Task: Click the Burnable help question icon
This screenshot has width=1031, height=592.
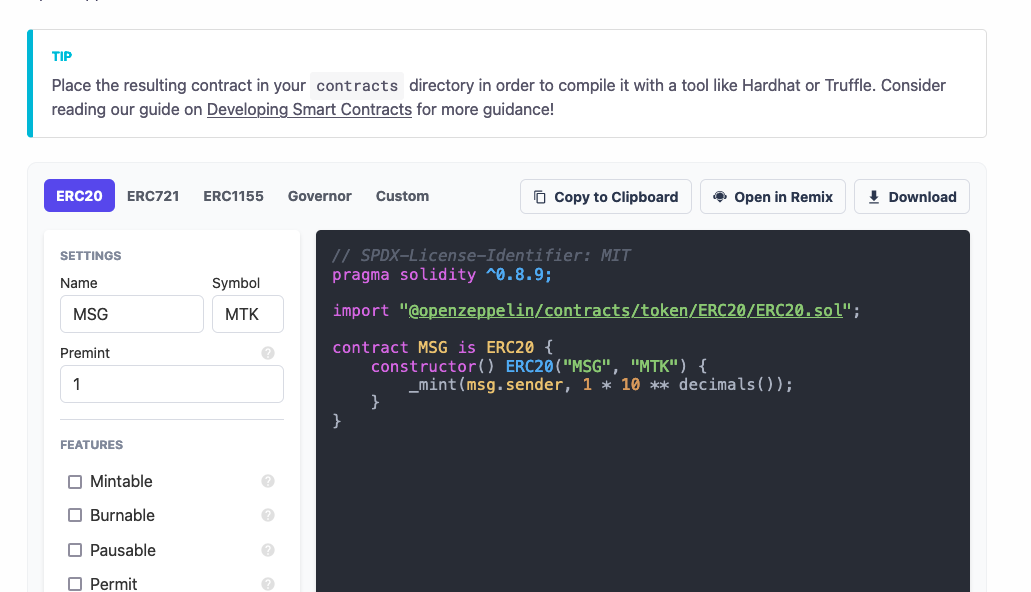Action: pyautogui.click(x=268, y=515)
